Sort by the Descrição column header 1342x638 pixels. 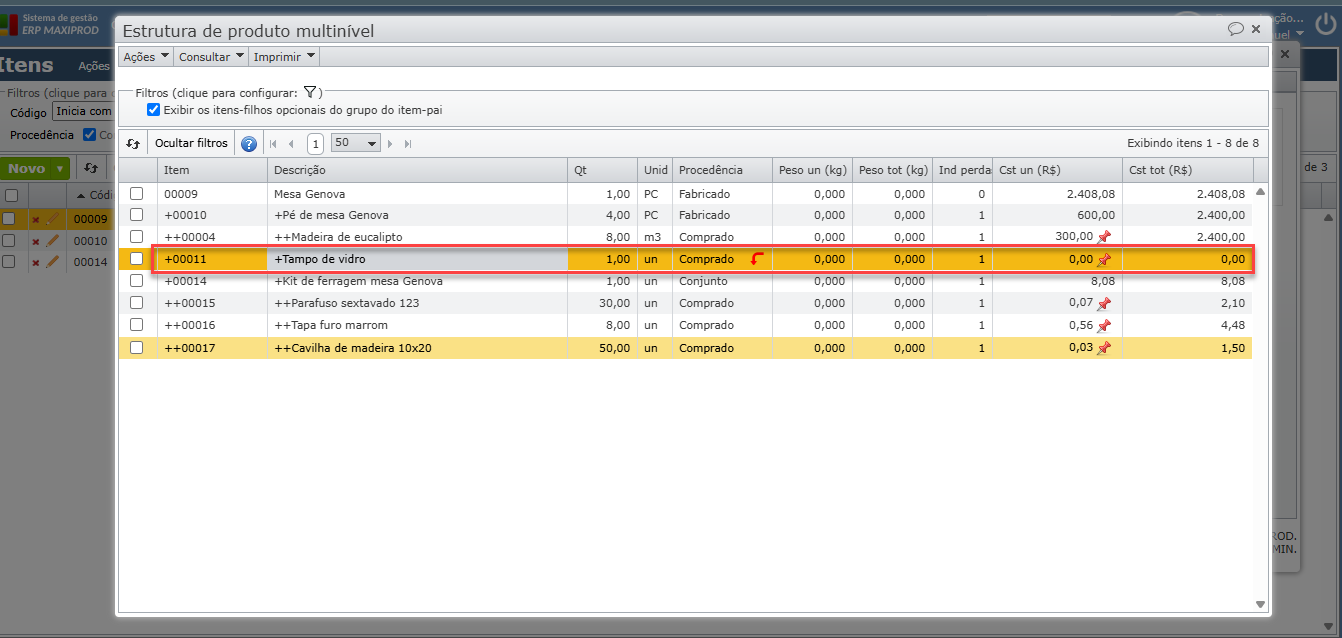[417, 170]
